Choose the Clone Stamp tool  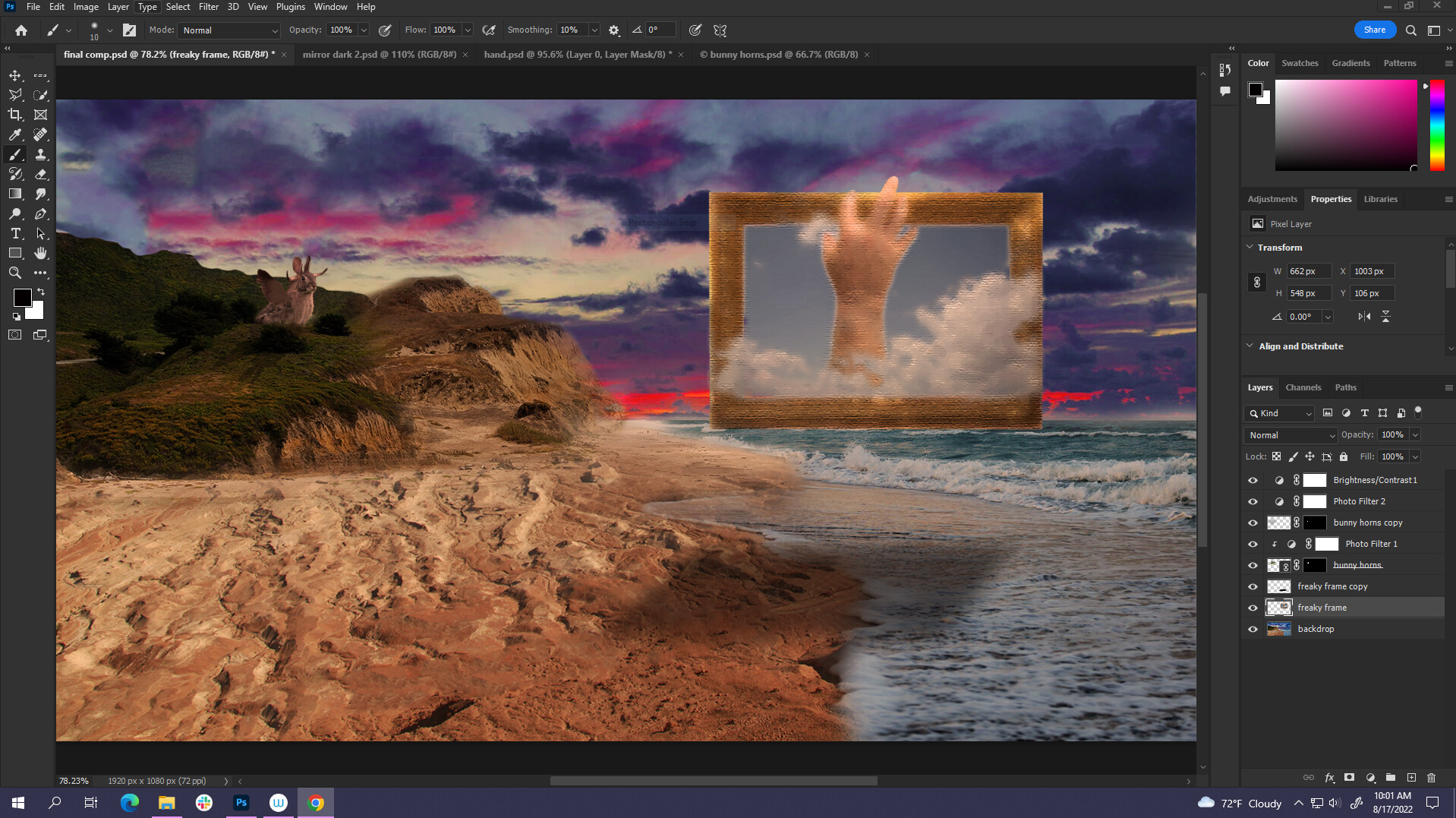42,154
